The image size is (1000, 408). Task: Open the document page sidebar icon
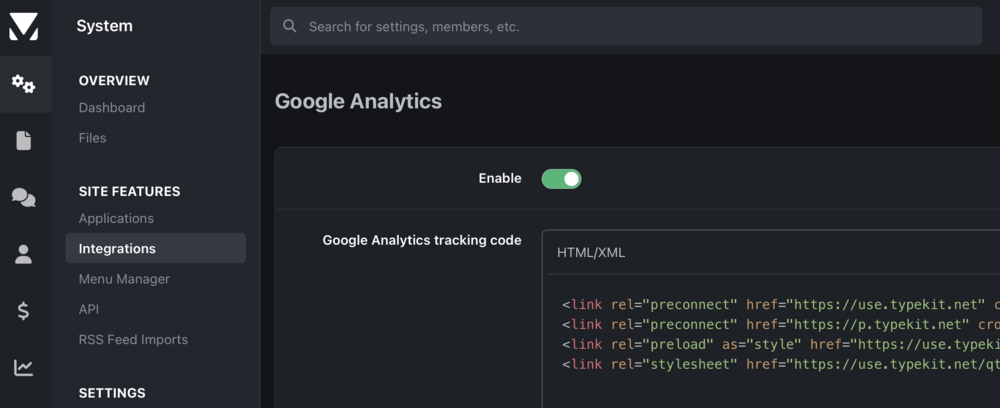point(24,140)
